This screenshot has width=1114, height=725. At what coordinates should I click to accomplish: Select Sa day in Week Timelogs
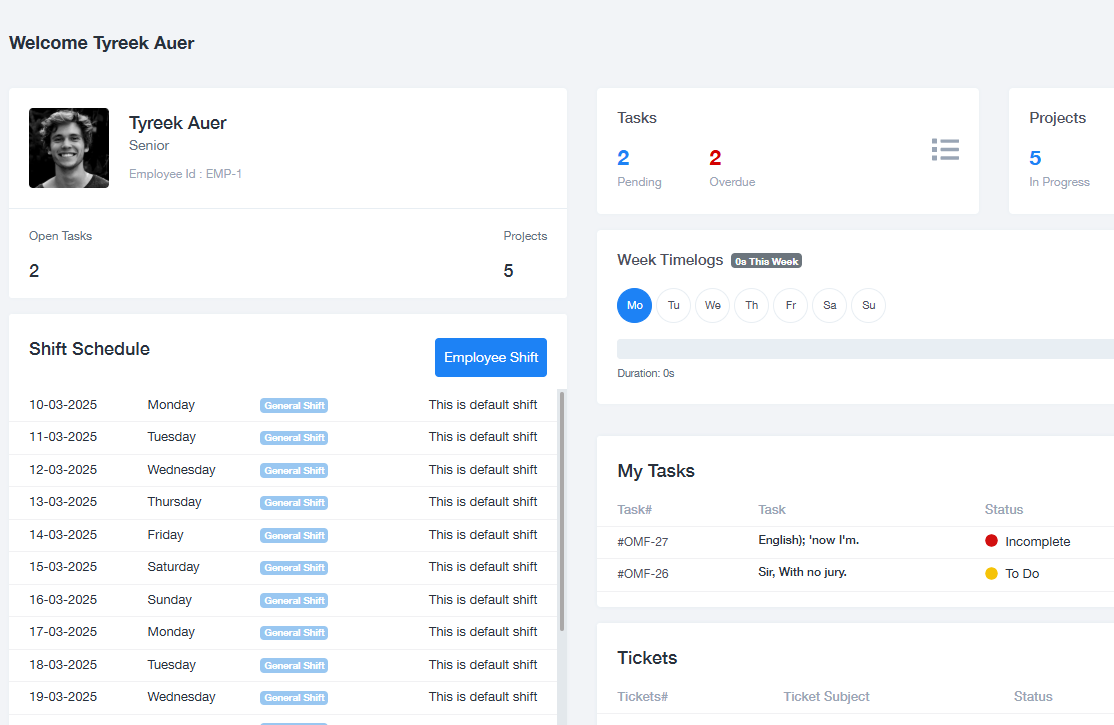[x=829, y=305]
